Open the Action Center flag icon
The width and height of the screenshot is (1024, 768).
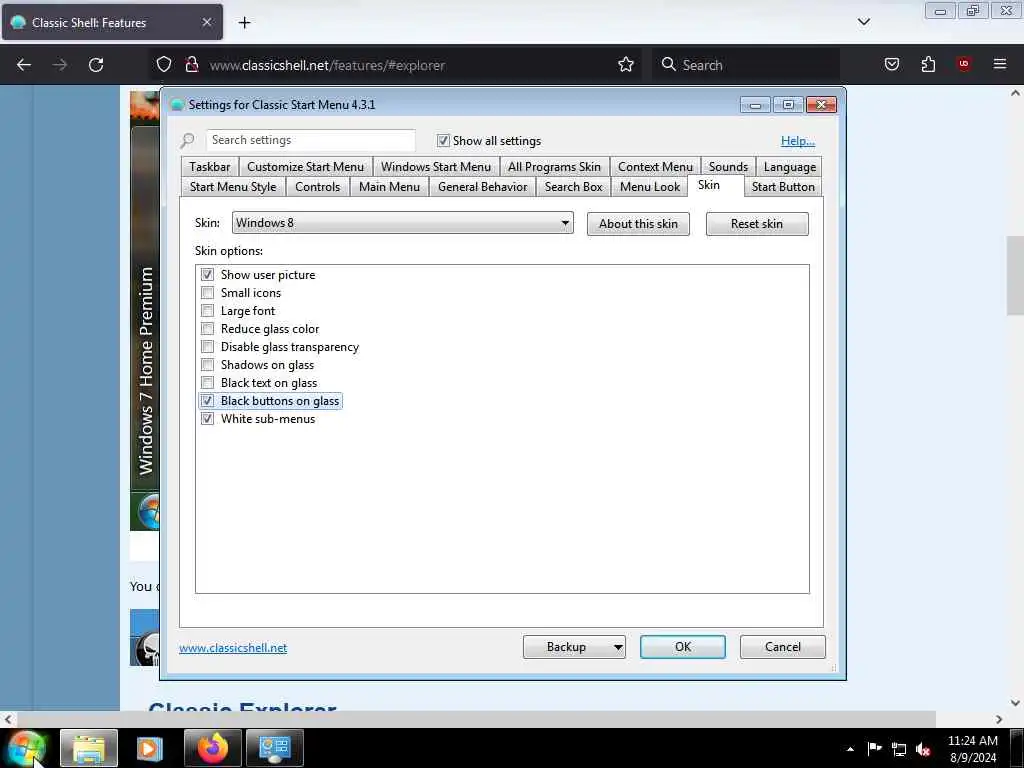click(x=874, y=749)
